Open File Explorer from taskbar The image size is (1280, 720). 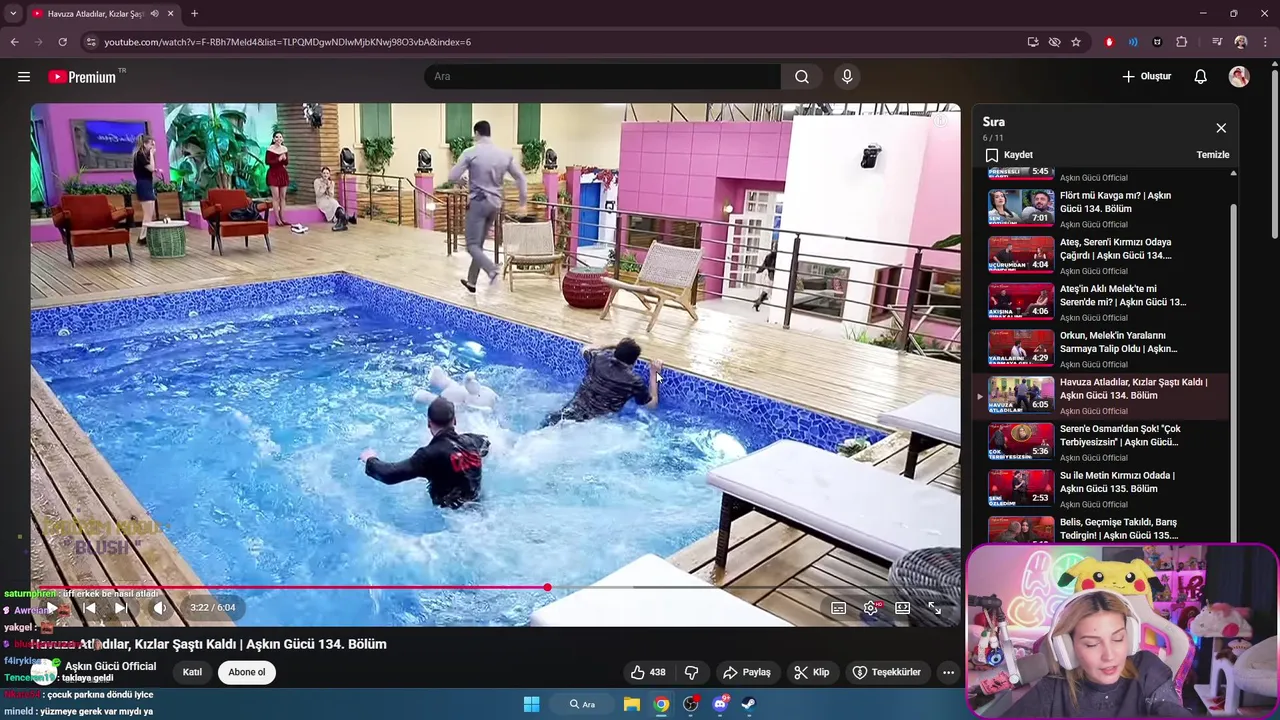(x=632, y=704)
